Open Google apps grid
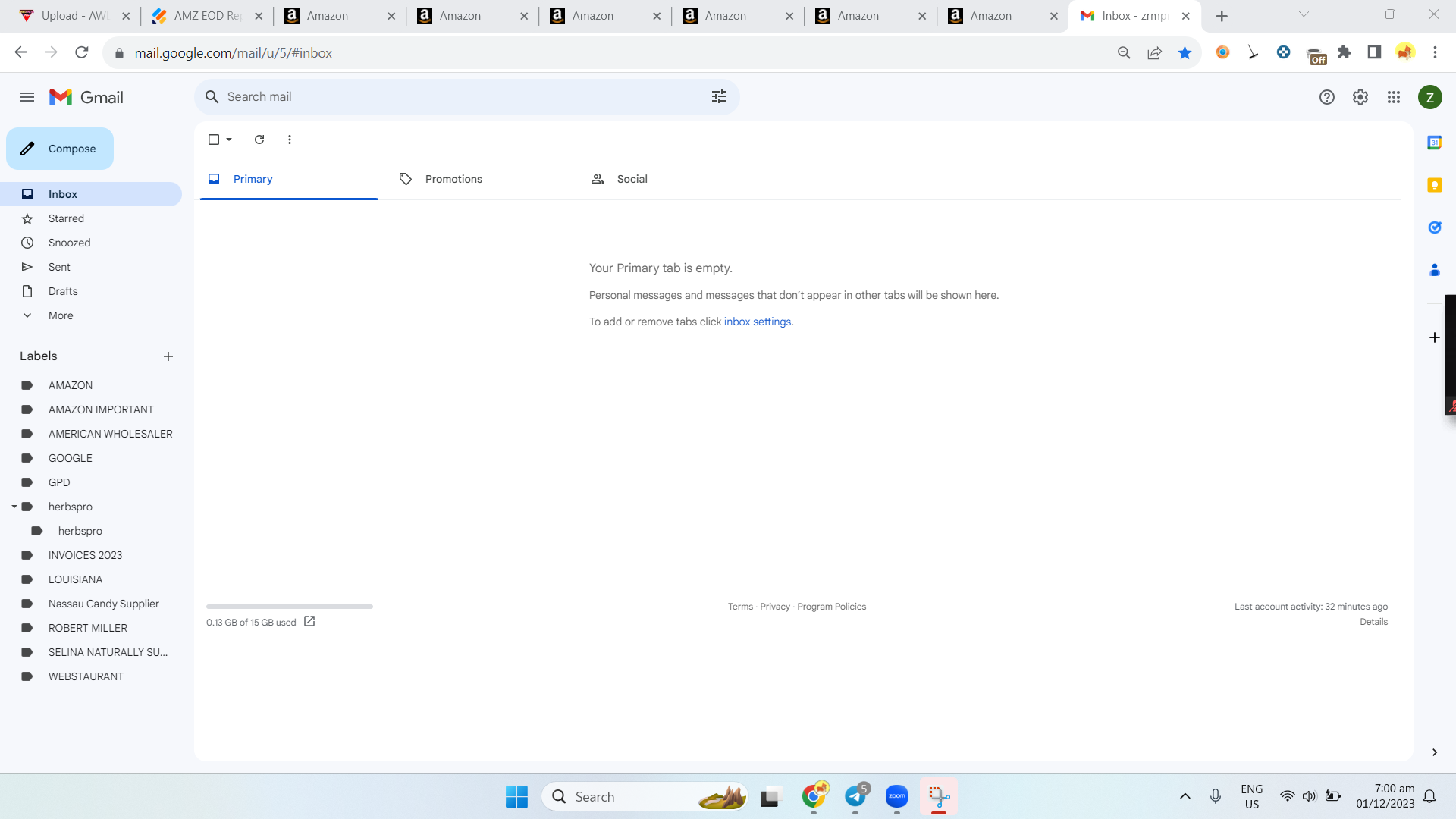This screenshot has height=819, width=1456. click(1394, 97)
